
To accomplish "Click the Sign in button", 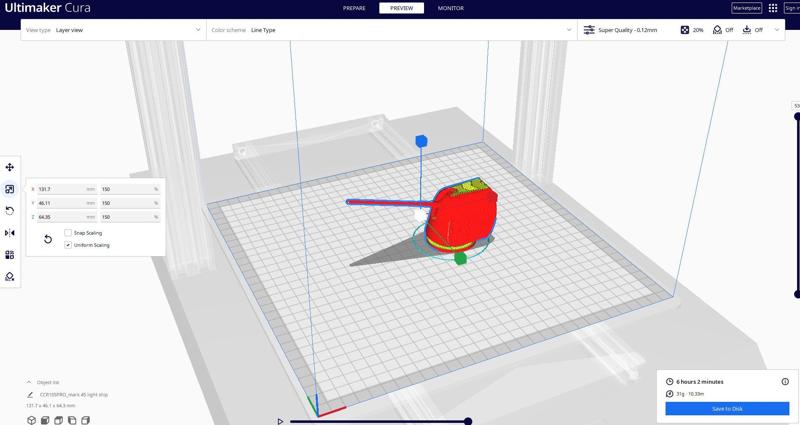I will click(792, 8).
